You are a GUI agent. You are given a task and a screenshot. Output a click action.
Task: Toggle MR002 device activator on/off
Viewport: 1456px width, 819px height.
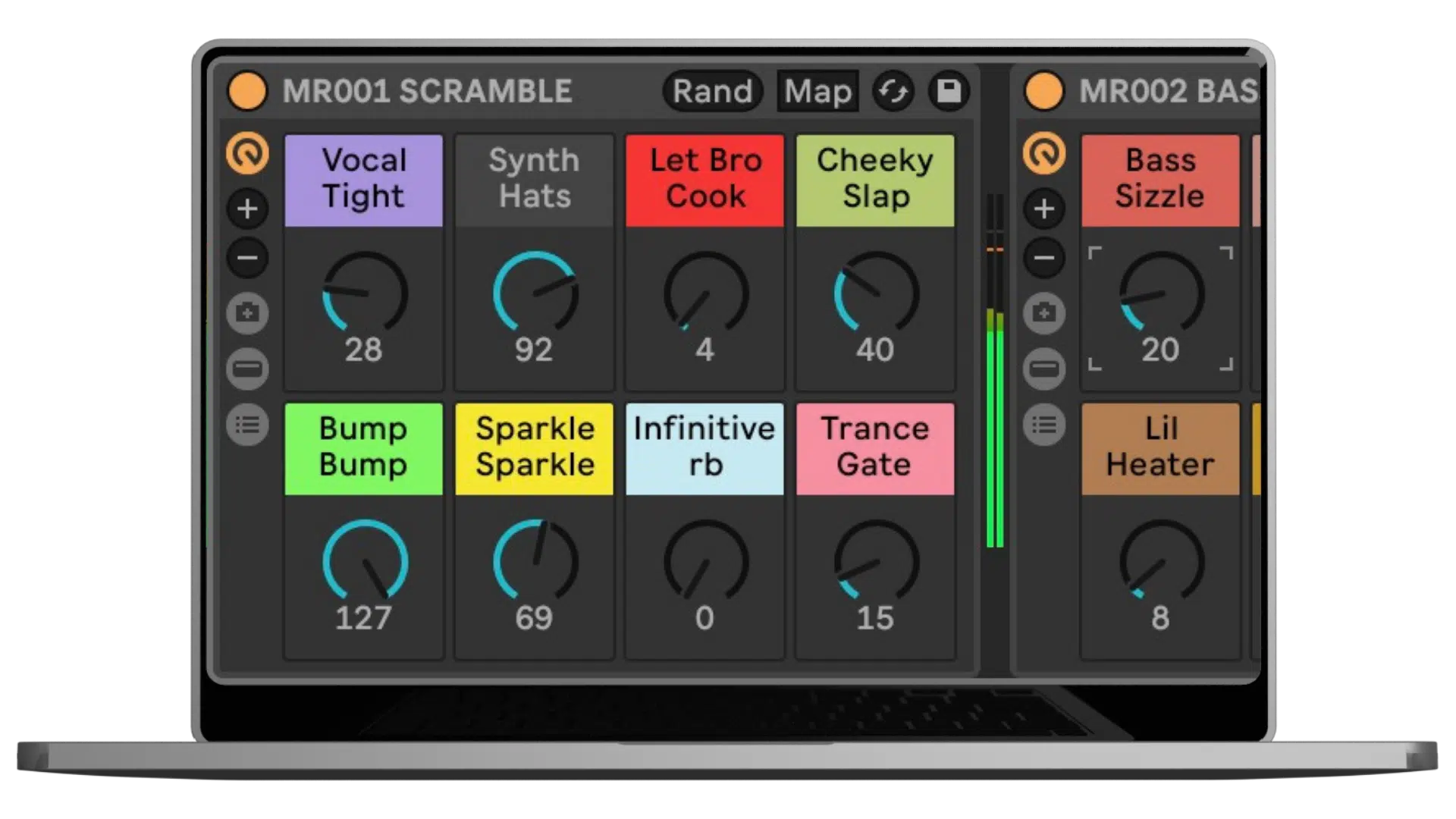[x=1044, y=91]
